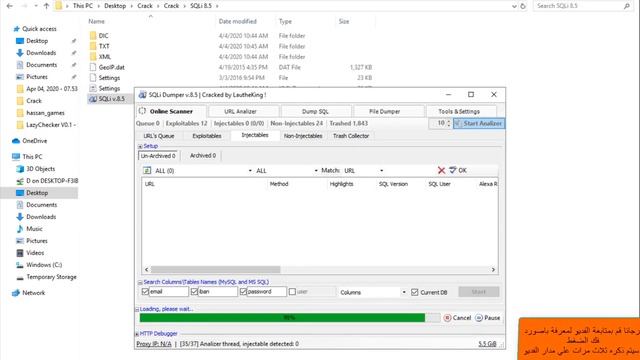This screenshot has width=640, height=360.
Task: Open the Dump SQL tab
Action: pos(316,111)
